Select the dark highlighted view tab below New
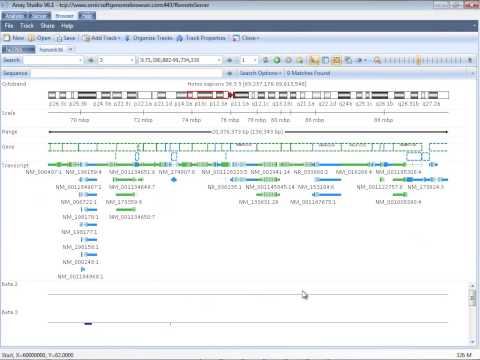This screenshot has width=480, height=360. 18,50
